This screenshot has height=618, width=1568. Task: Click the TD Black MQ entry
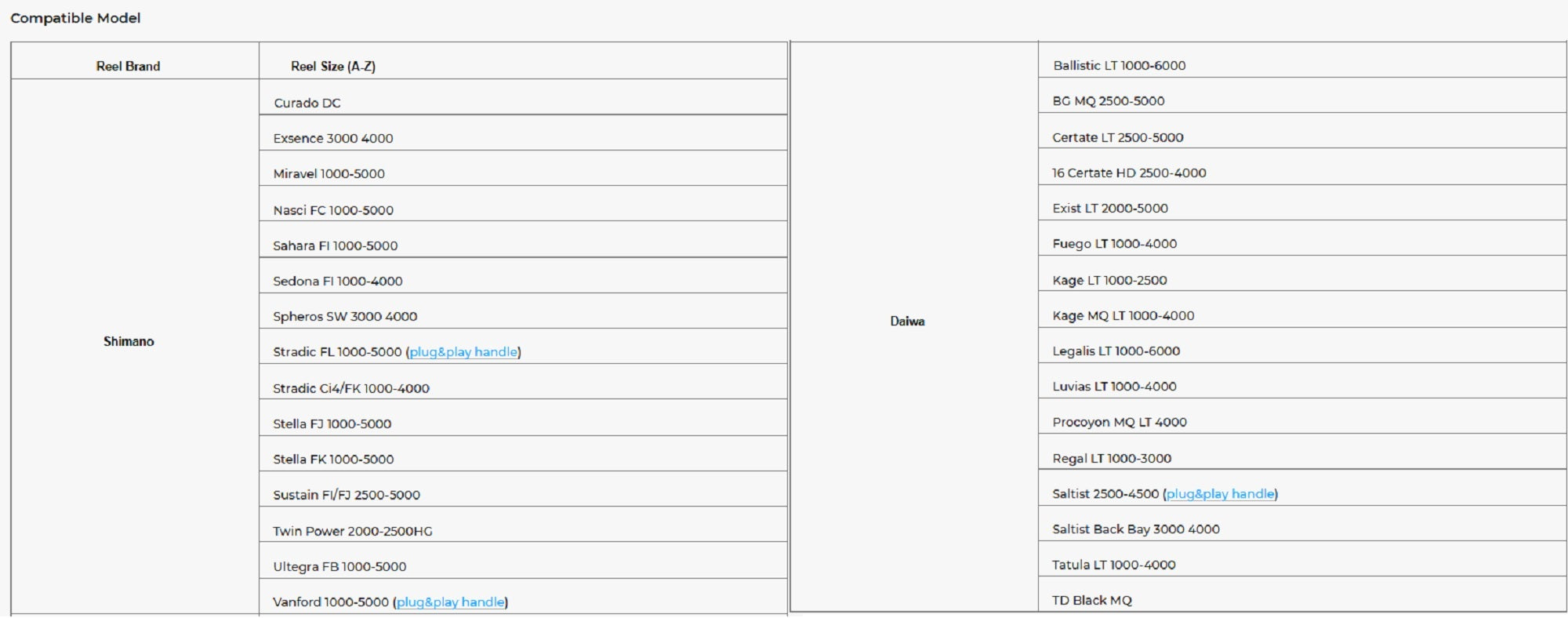click(1091, 601)
